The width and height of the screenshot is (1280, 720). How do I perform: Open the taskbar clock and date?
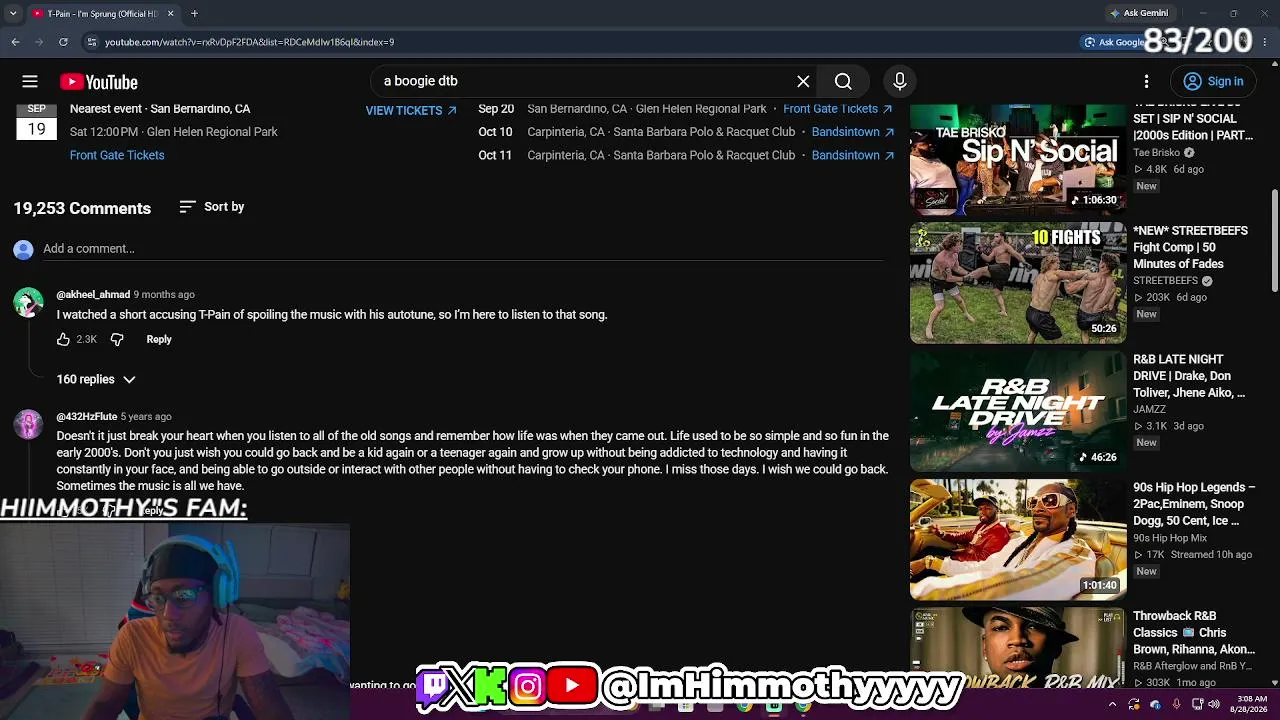tap(1251, 704)
